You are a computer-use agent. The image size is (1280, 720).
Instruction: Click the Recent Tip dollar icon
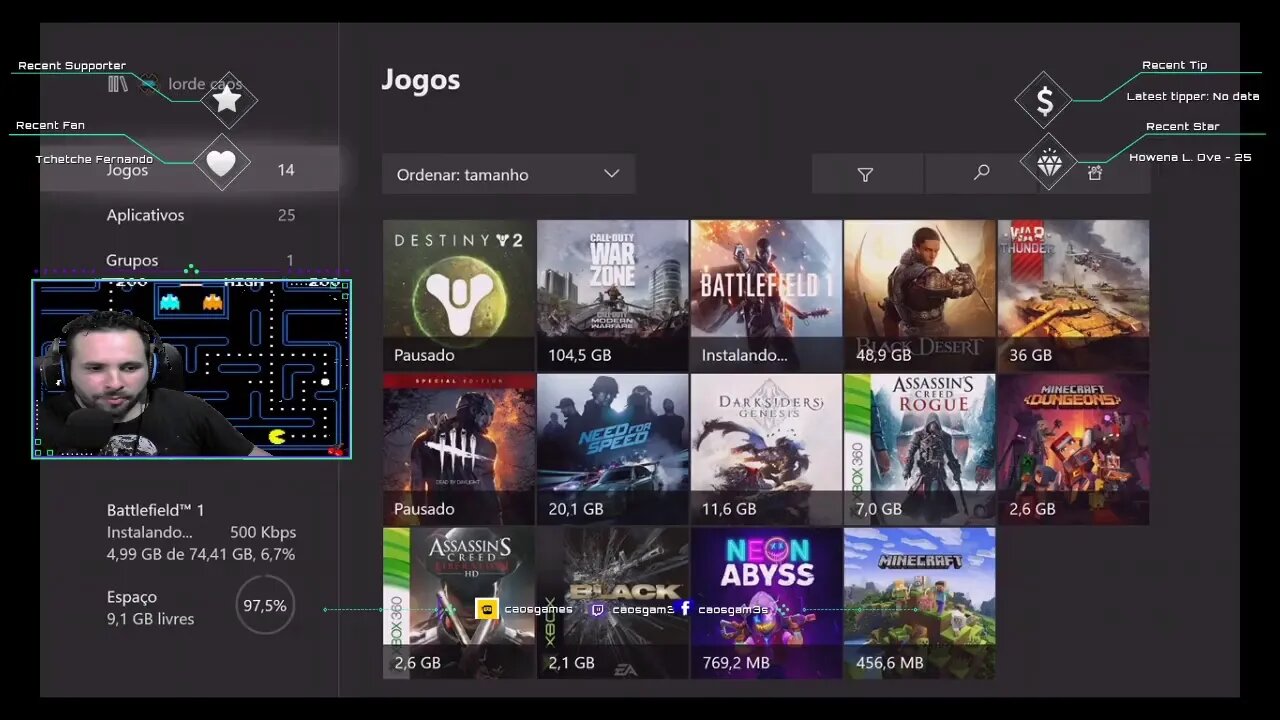1044,100
